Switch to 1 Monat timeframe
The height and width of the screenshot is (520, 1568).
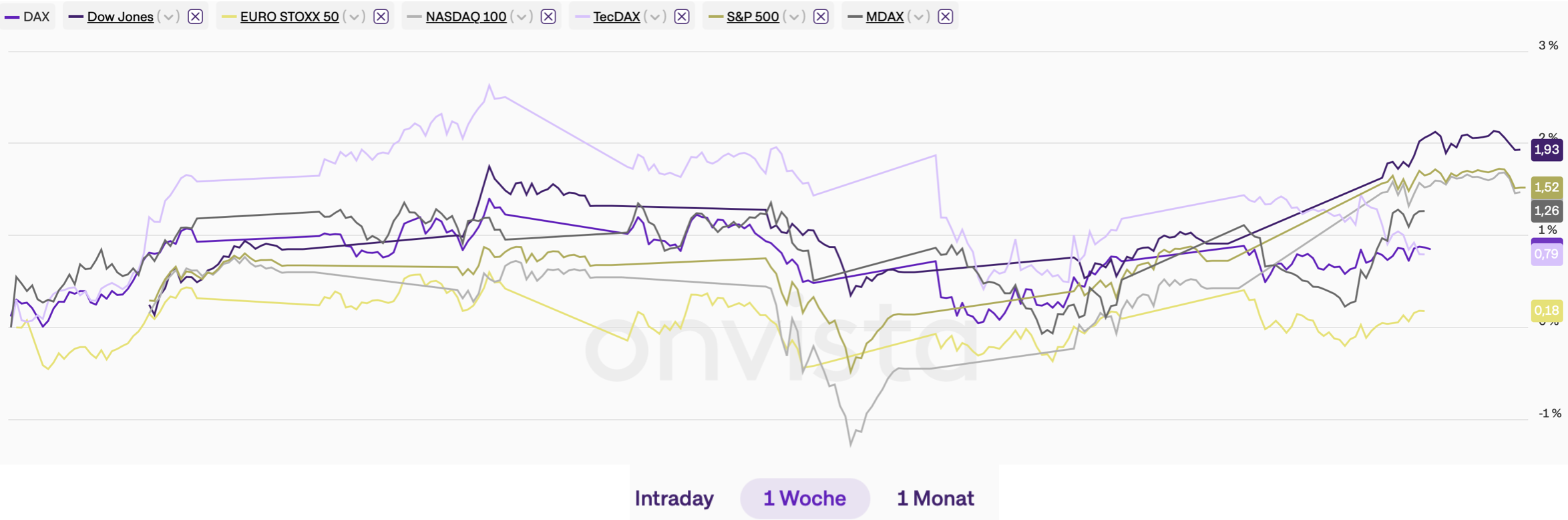tap(935, 498)
